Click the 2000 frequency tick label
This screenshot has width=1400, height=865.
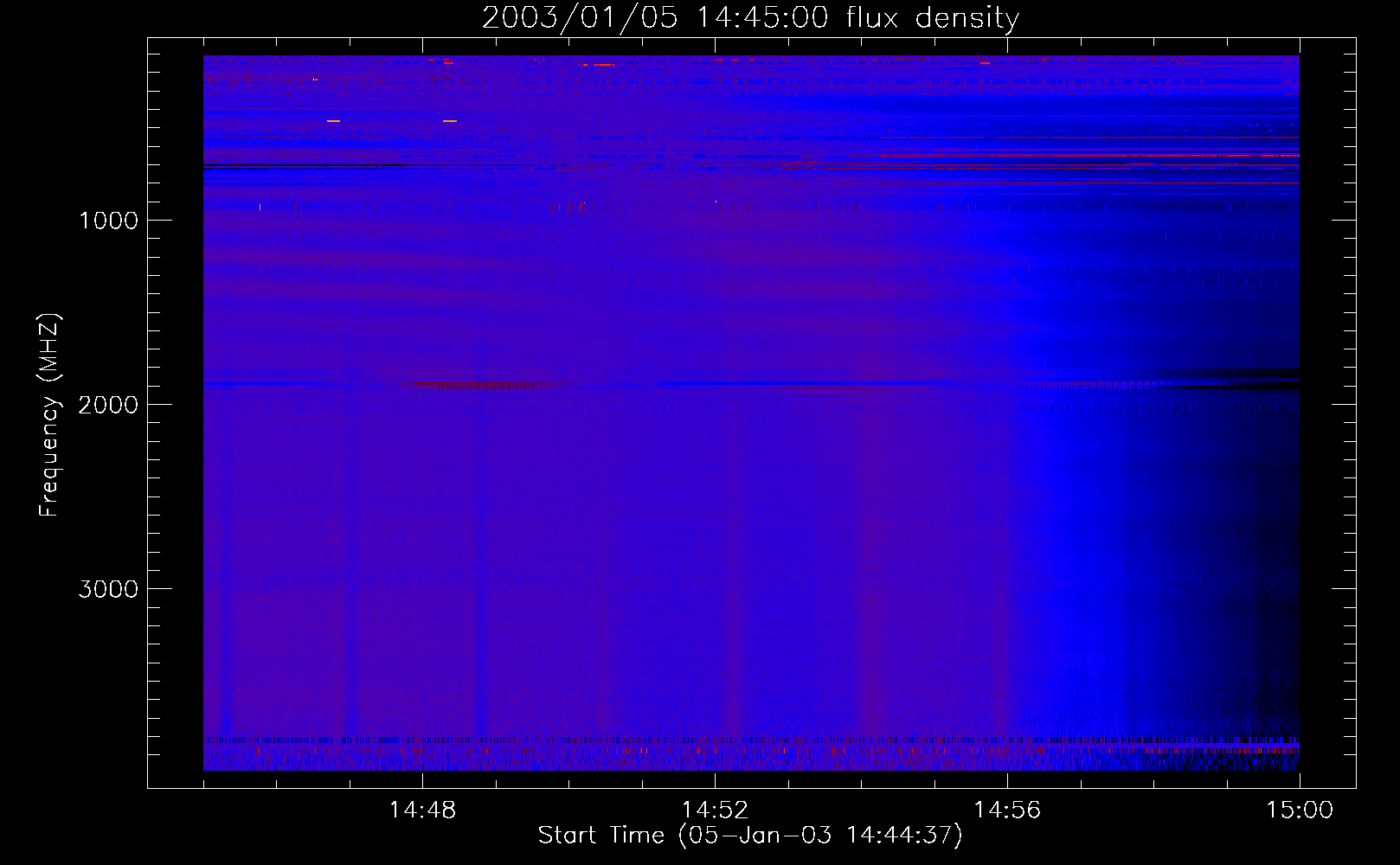click(x=108, y=405)
